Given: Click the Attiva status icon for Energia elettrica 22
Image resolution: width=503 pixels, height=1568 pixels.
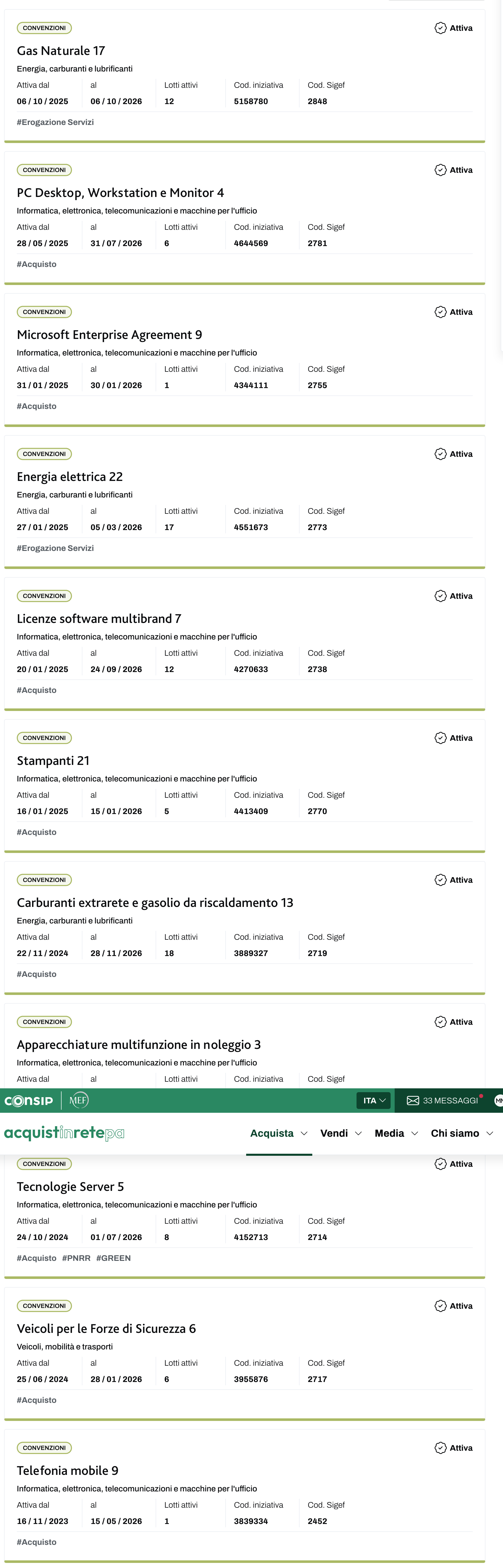Looking at the screenshot, I should pos(440,454).
